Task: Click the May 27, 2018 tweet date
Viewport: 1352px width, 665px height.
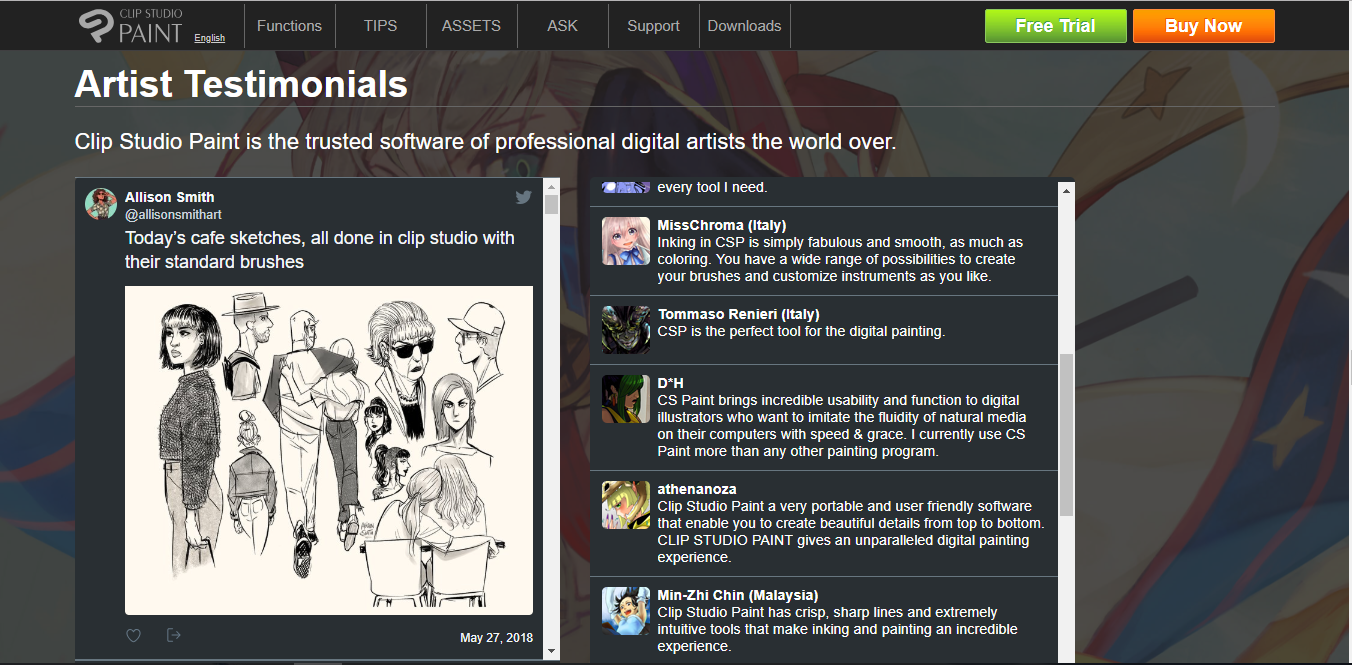Action: coord(496,638)
